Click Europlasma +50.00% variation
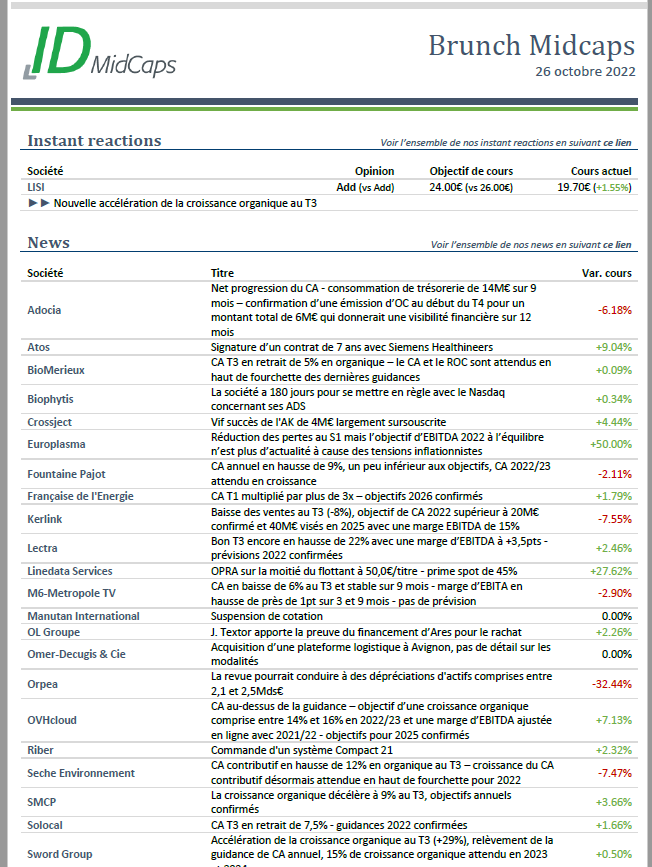Viewport: 652px width, 867px height. click(x=611, y=445)
